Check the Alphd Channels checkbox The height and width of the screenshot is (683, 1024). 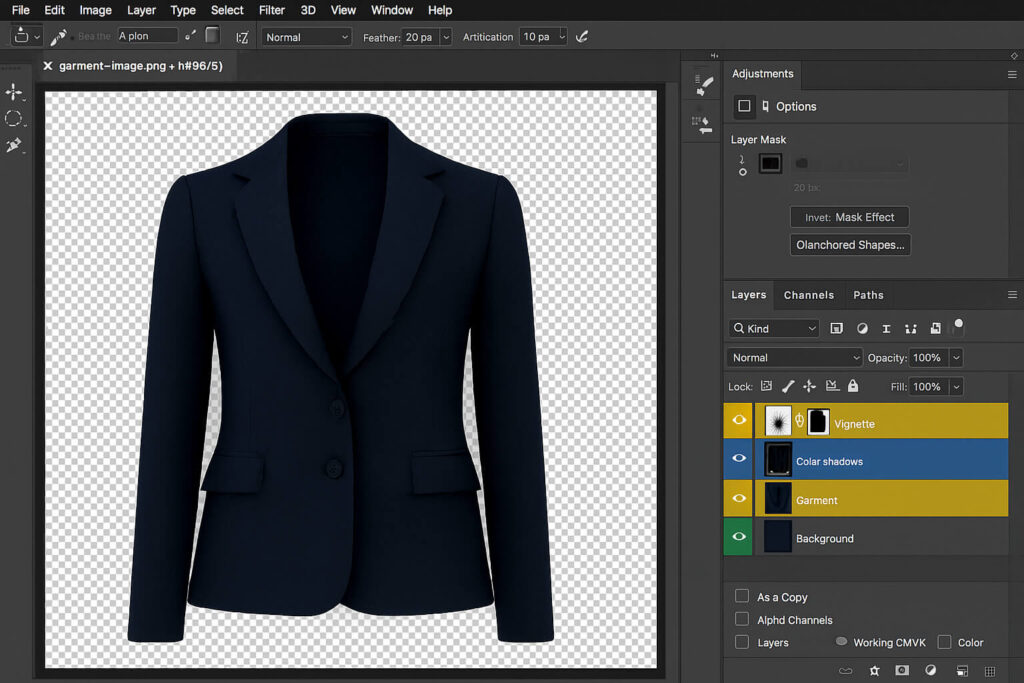click(x=742, y=619)
